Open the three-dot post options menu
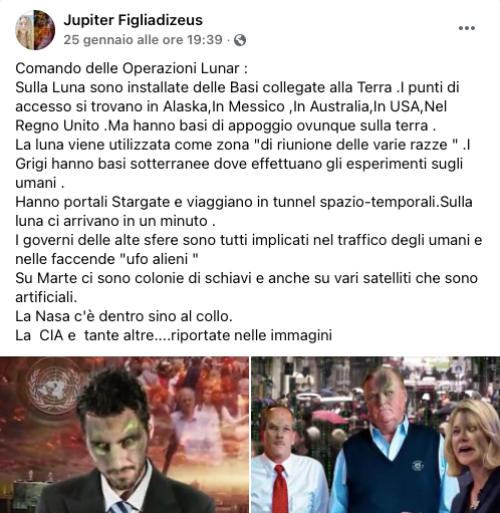Image resolution: width=500 pixels, height=513 pixels. click(467, 28)
